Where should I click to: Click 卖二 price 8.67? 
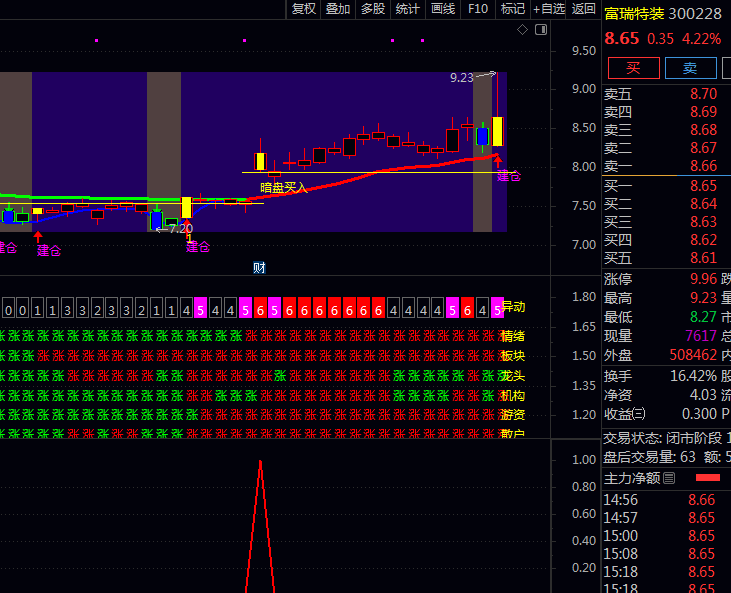coord(703,148)
